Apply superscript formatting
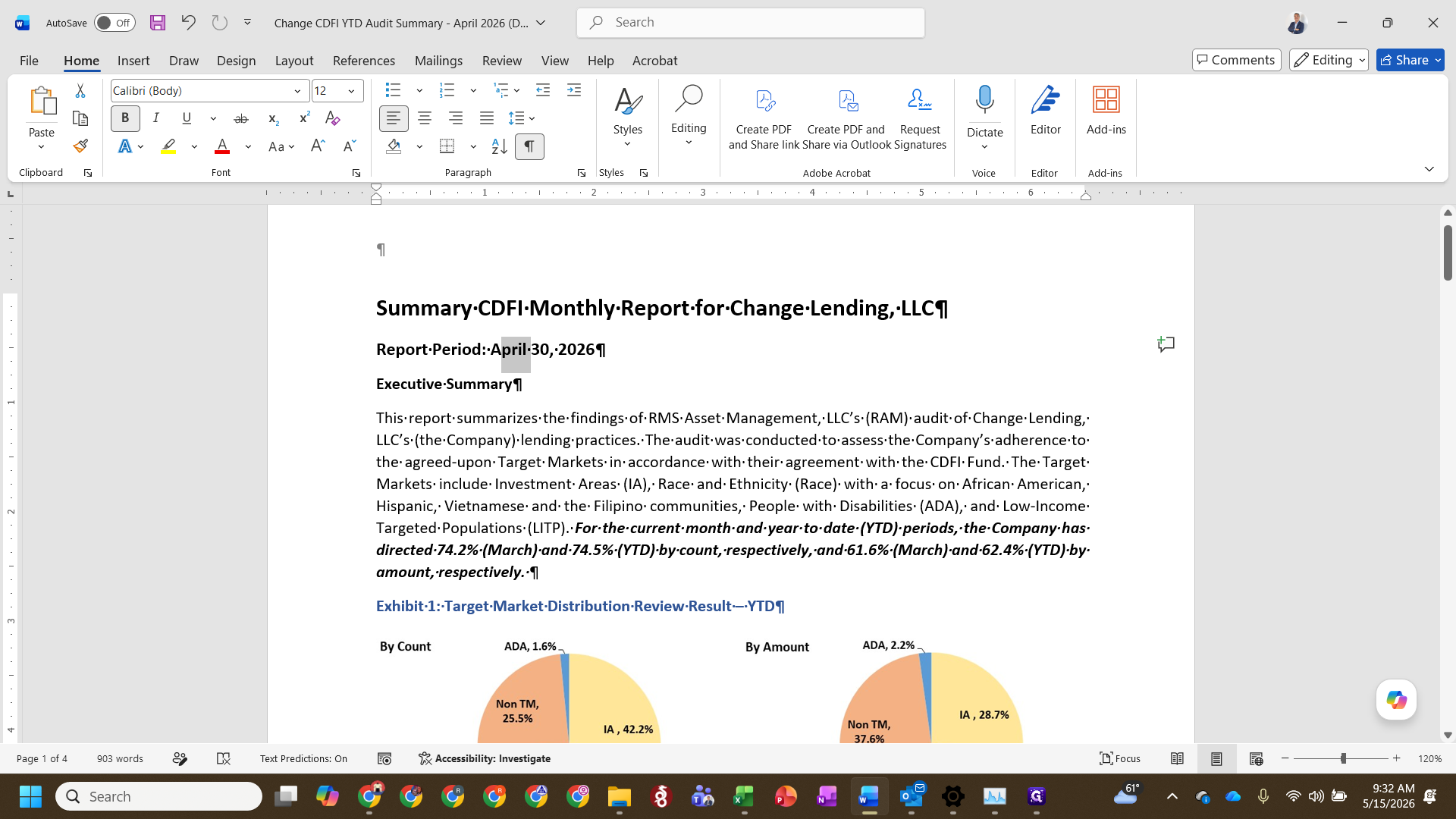This screenshot has height=819, width=1456. pos(304,118)
